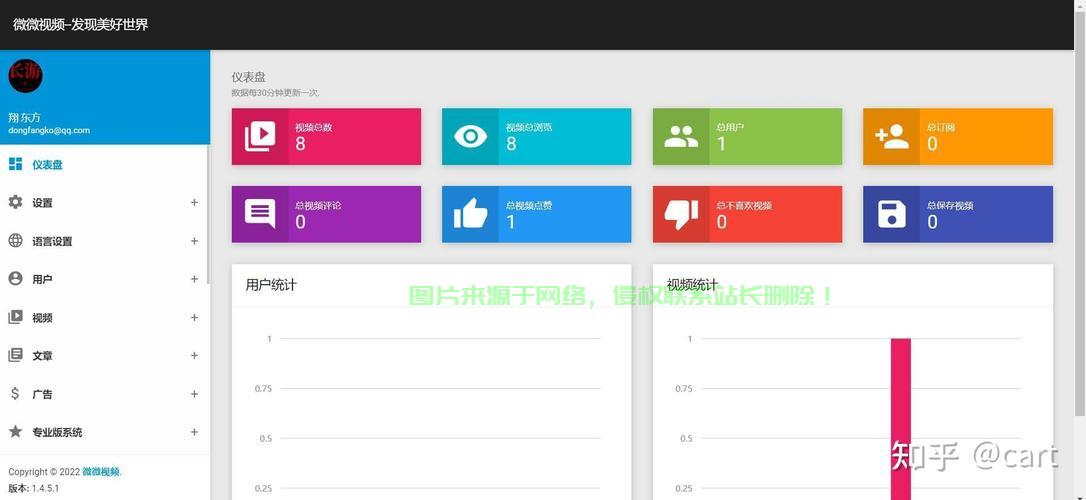Click the 仪表盘 dashboard grid icon
Viewport: 1086px width, 500px height.
pos(15,164)
